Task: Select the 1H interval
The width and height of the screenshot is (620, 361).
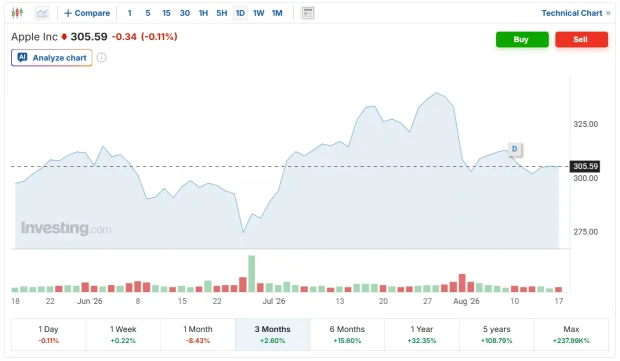Action: coord(203,13)
